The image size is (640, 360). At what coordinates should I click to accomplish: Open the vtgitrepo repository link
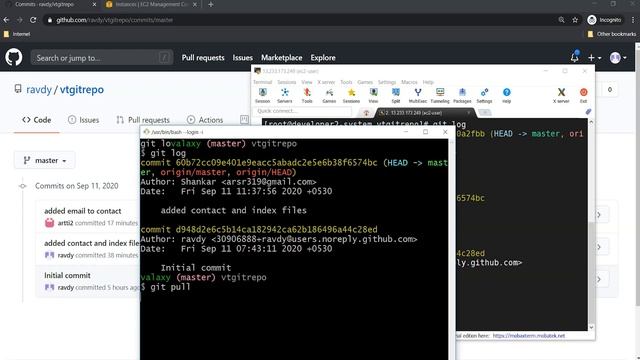pyautogui.click(x=82, y=89)
